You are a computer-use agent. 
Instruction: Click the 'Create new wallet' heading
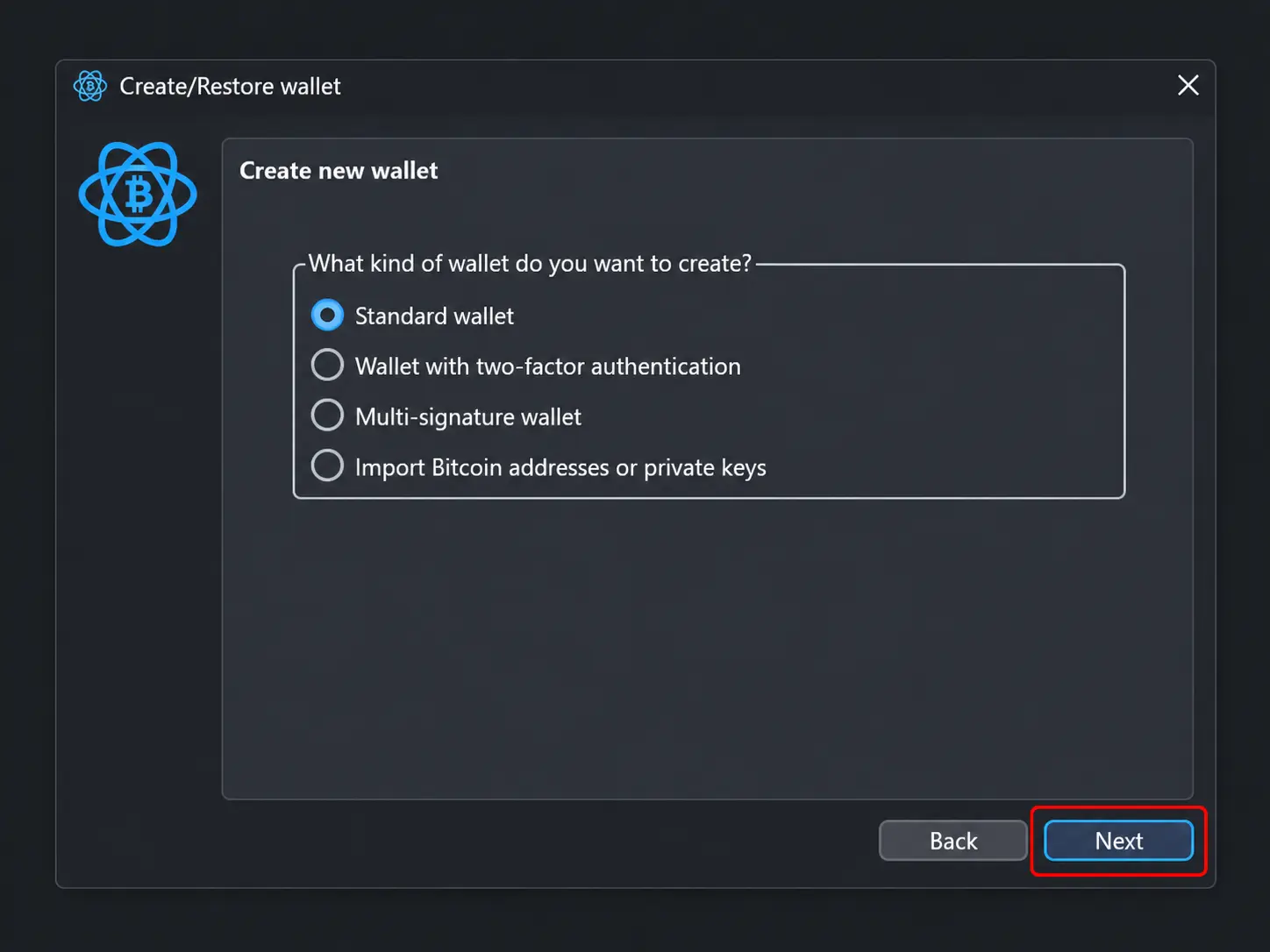point(339,171)
